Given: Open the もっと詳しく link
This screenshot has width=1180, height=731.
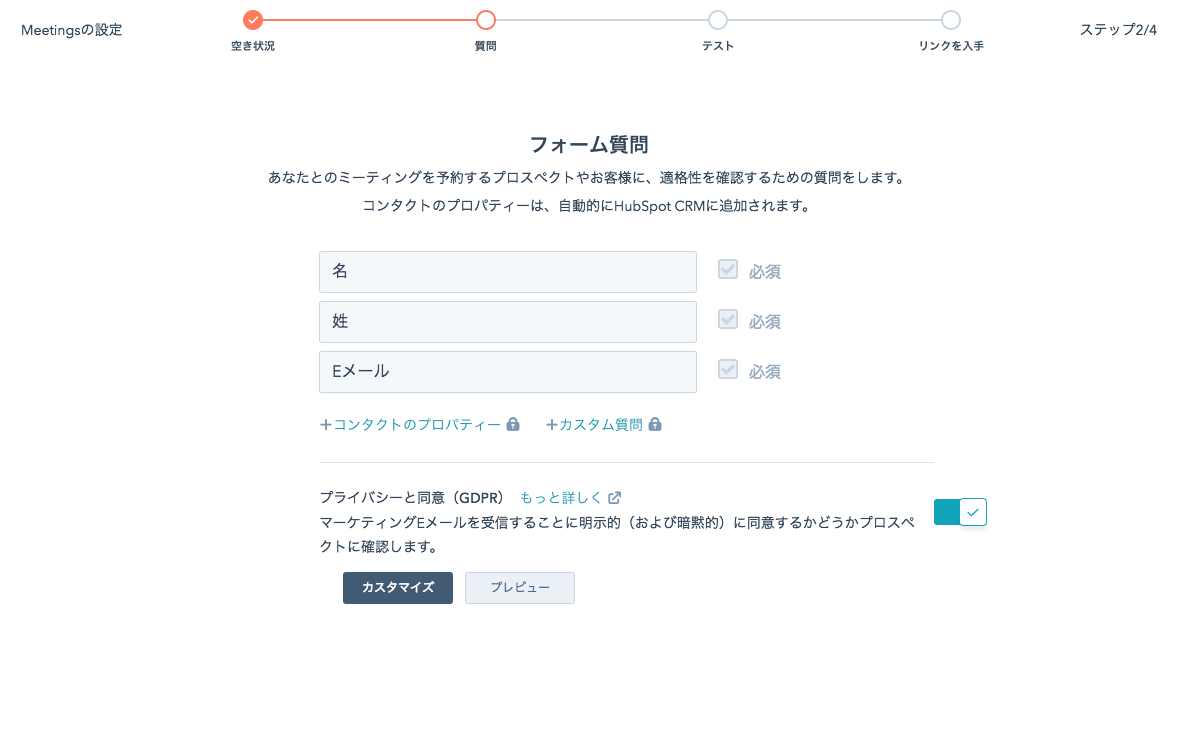Looking at the screenshot, I should coord(561,497).
